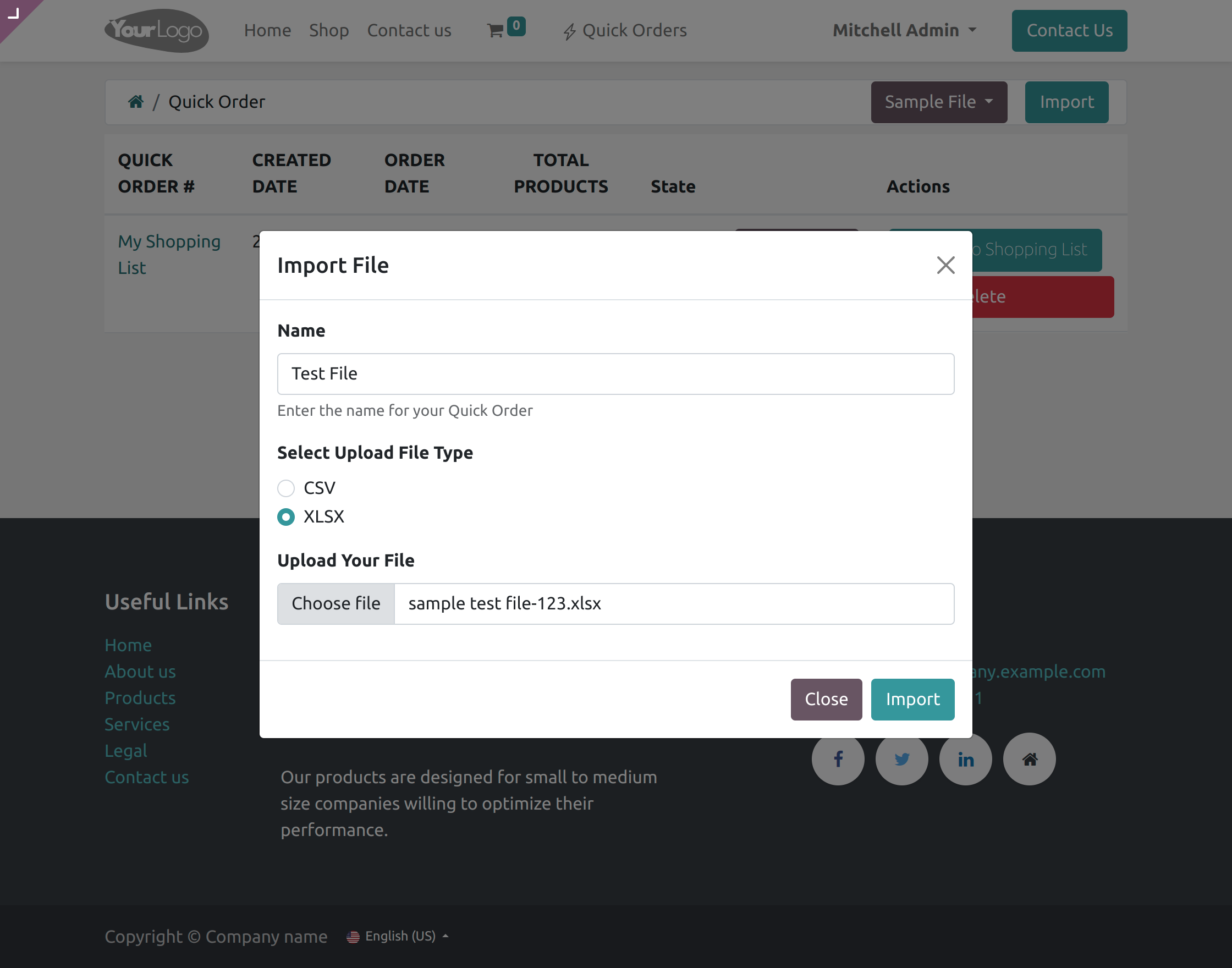Go to the Quick Orders menu item
Image resolution: width=1232 pixels, height=968 pixels.
pos(625,31)
